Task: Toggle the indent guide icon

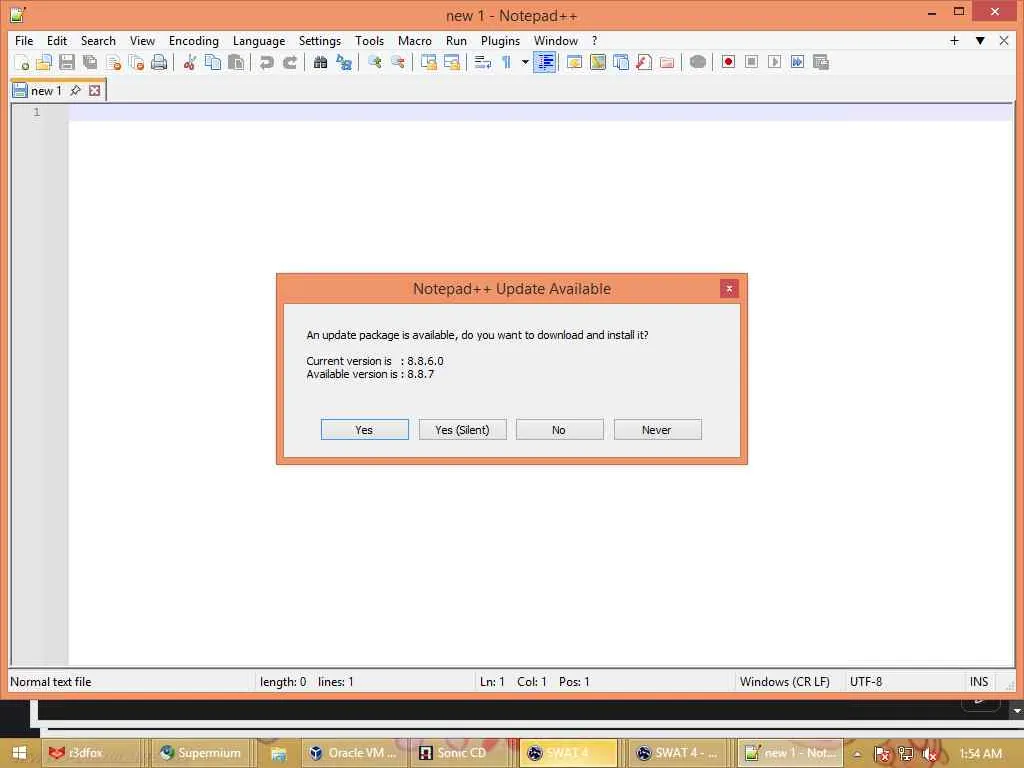Action: click(545, 62)
